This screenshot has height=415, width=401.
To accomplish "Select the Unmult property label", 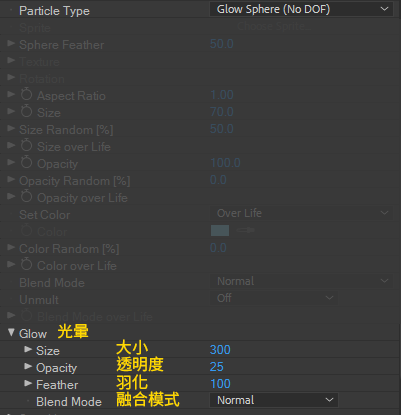I will point(39,300).
